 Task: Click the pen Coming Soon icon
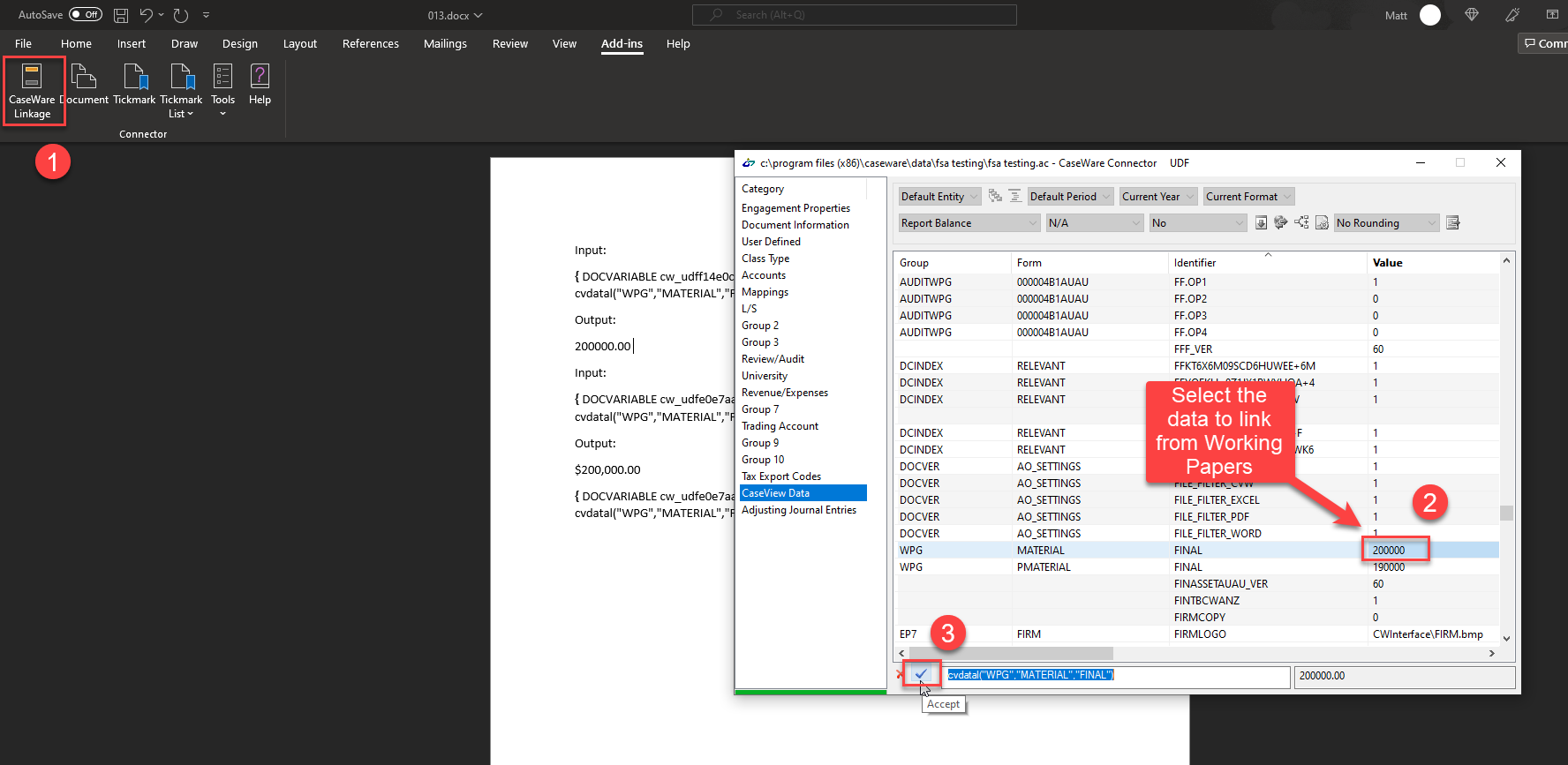pyautogui.click(x=1512, y=15)
